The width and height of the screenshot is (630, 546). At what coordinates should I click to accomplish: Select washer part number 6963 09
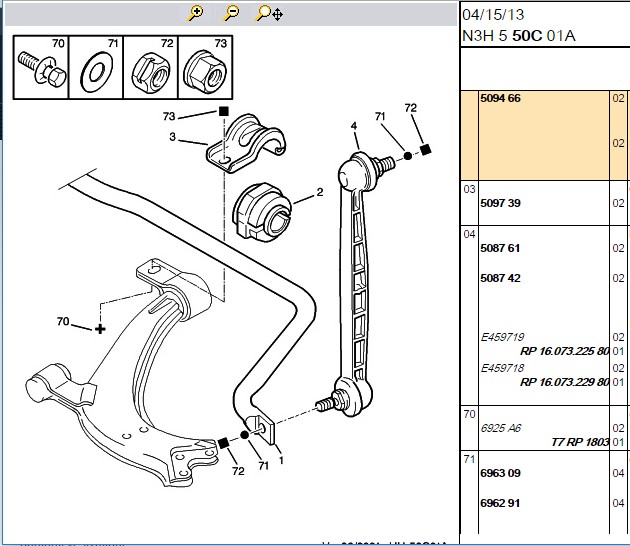click(x=500, y=473)
